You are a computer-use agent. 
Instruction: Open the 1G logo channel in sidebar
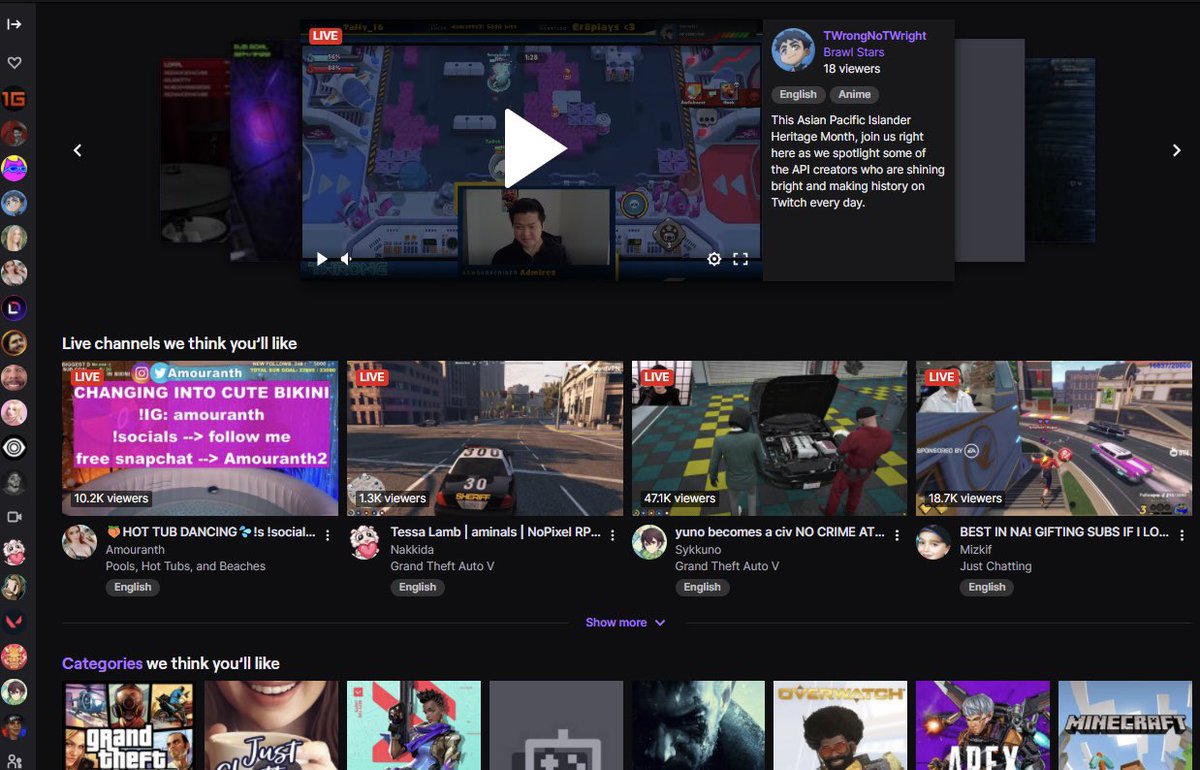click(x=14, y=99)
